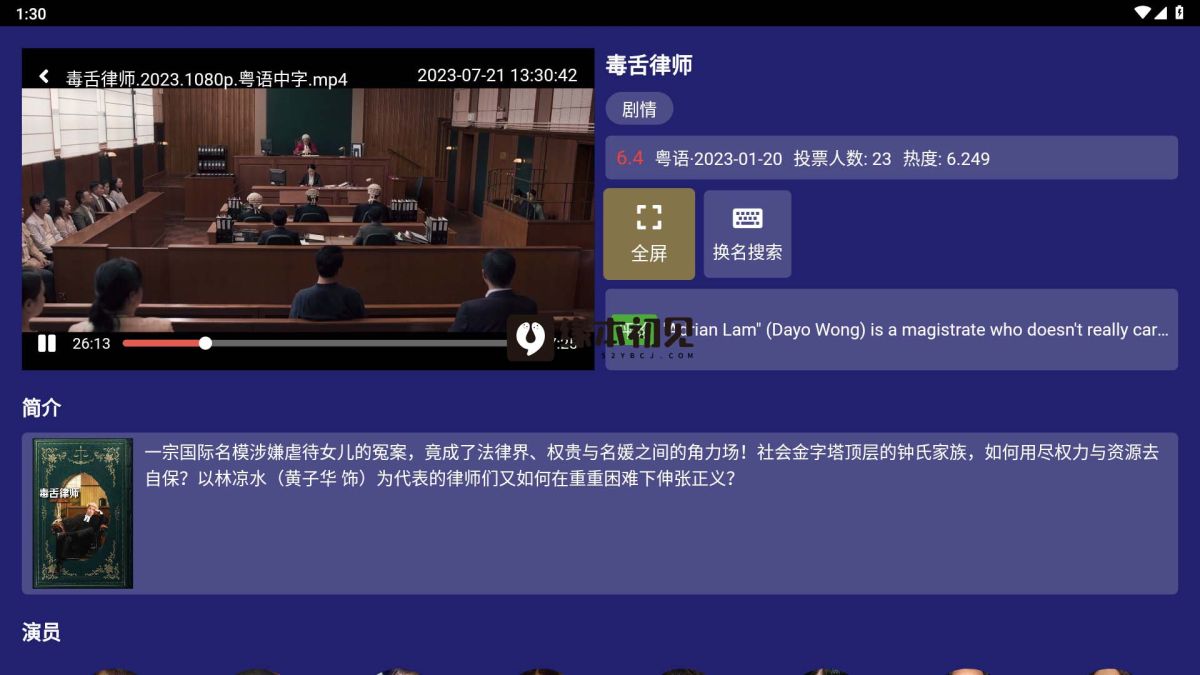Click the battery status icon
The height and width of the screenshot is (675, 1200).
[1180, 13]
